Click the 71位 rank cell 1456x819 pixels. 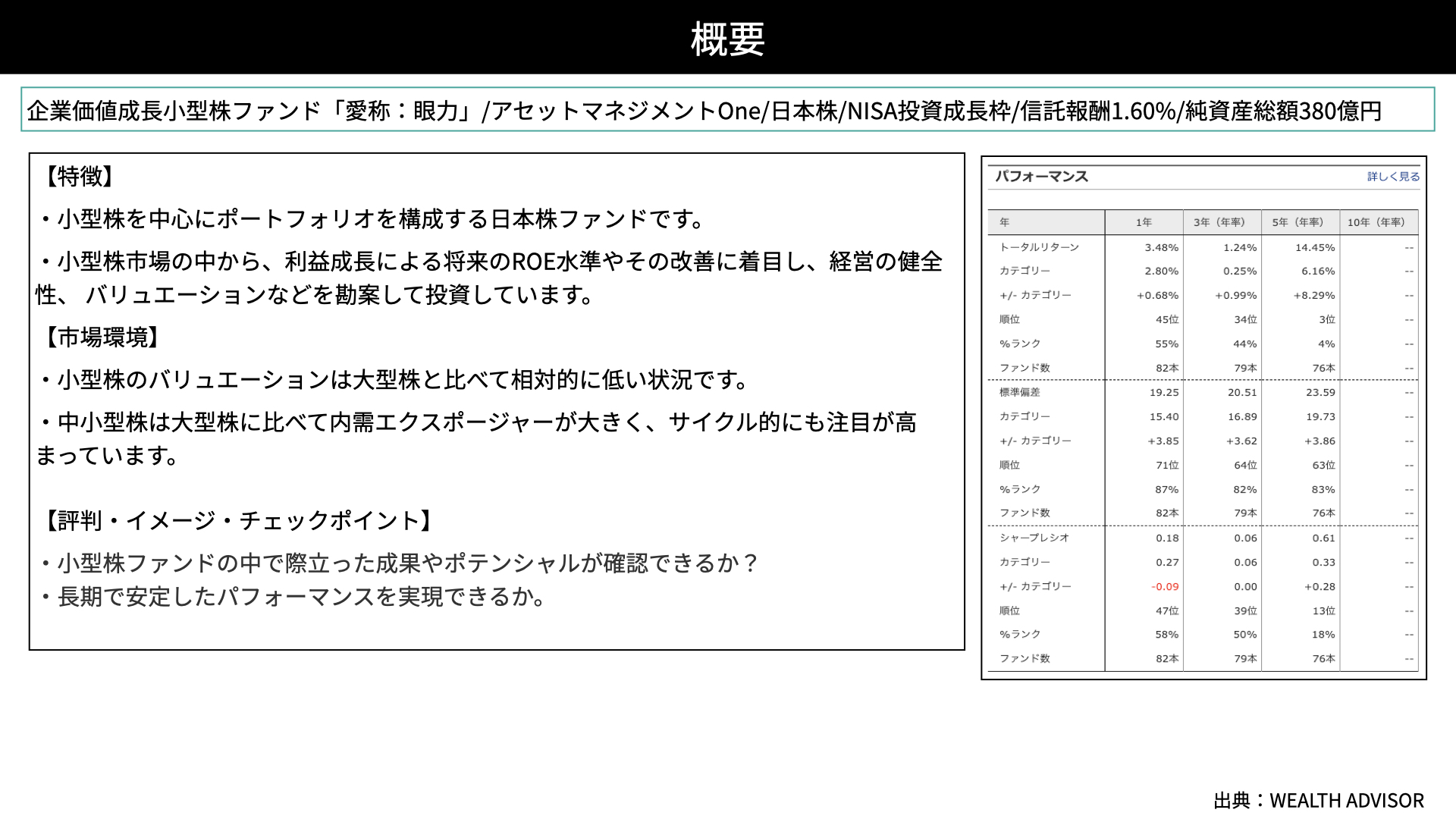pos(1167,465)
